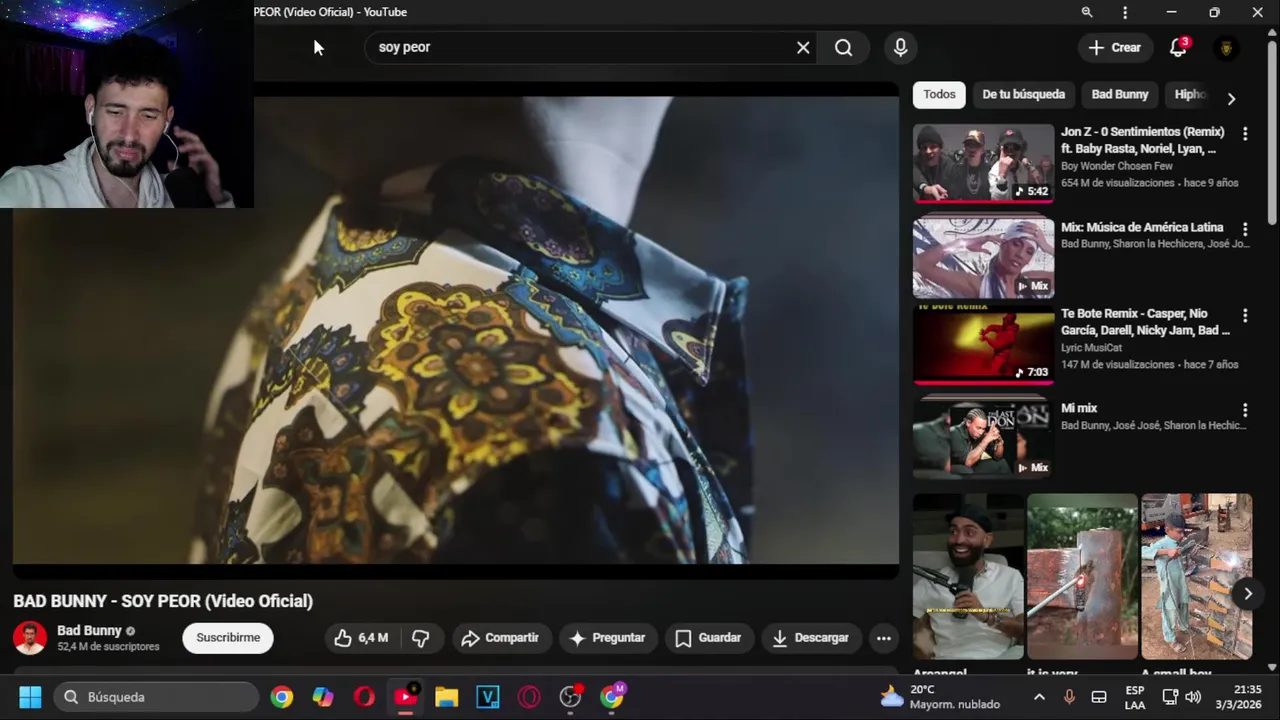The width and height of the screenshot is (1280, 720).
Task: Open the Te Bote Remix thumbnail
Action: pyautogui.click(x=983, y=344)
